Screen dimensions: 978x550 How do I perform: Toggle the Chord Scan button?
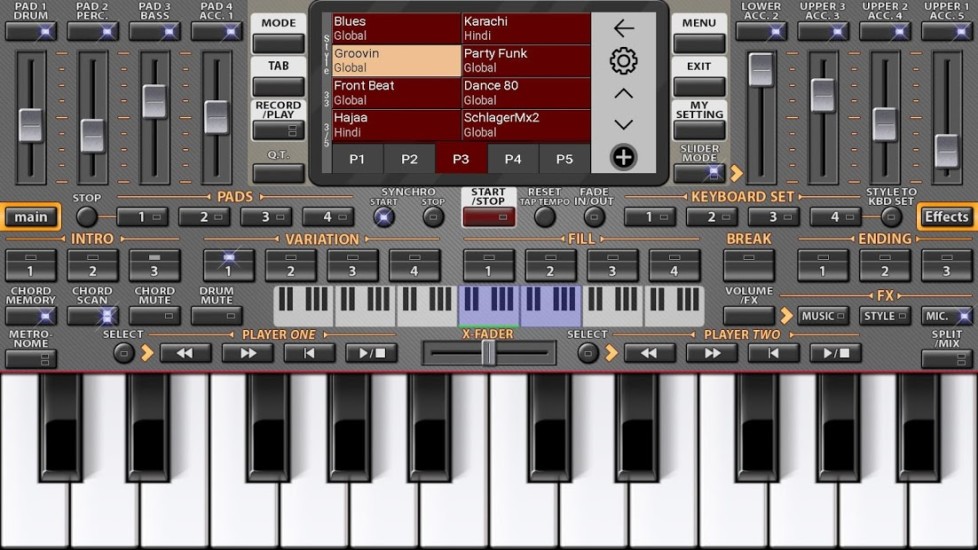93,316
